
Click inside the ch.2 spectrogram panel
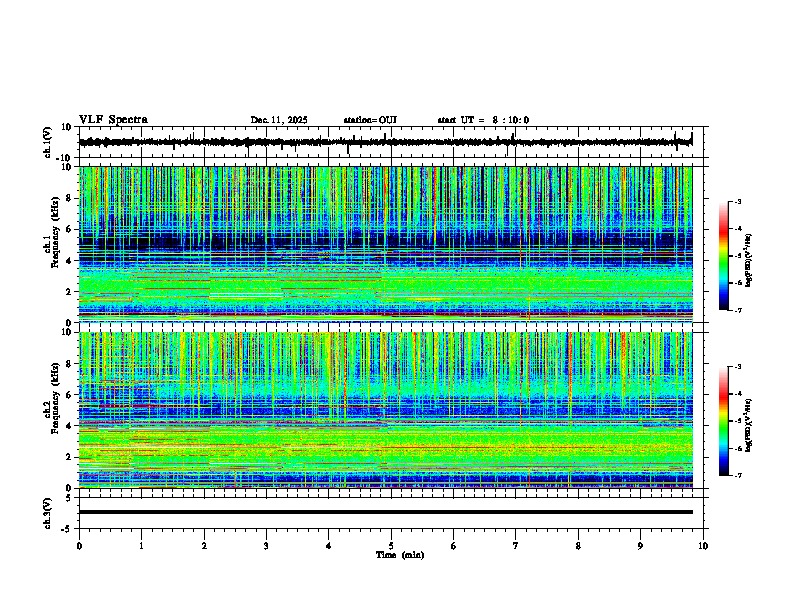pyautogui.click(x=385, y=410)
